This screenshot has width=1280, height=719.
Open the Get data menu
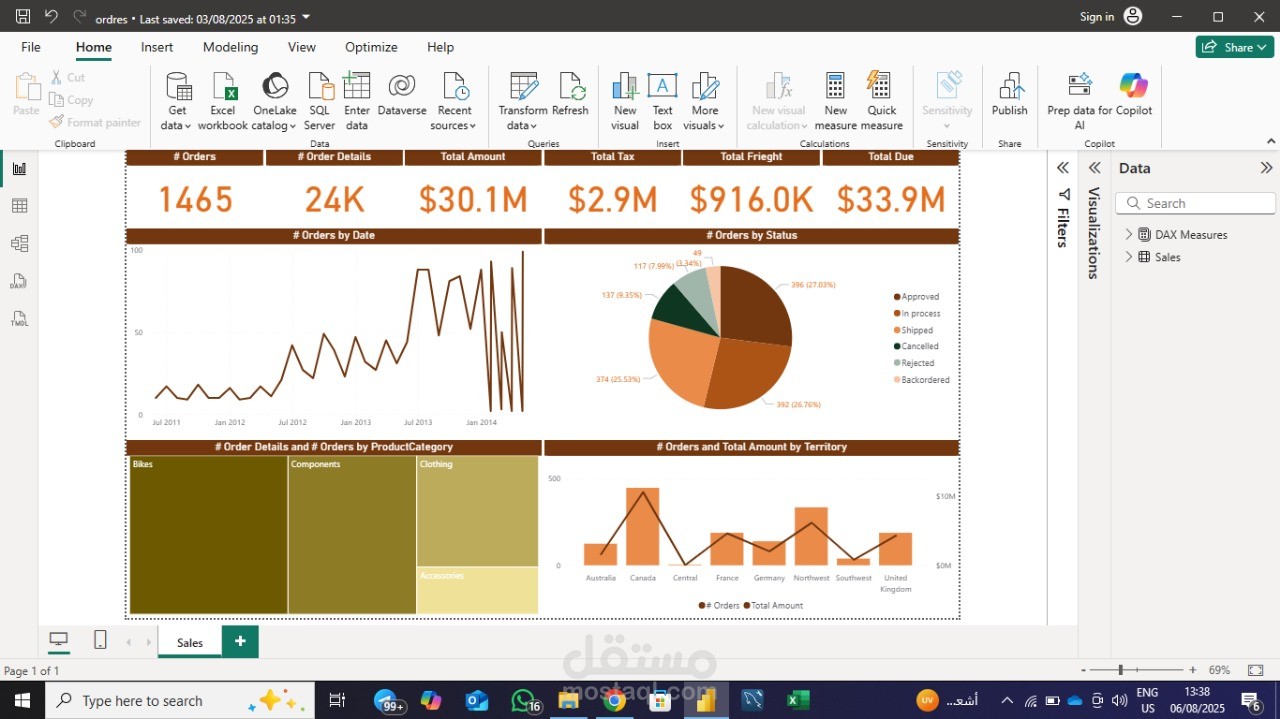[x=177, y=101]
